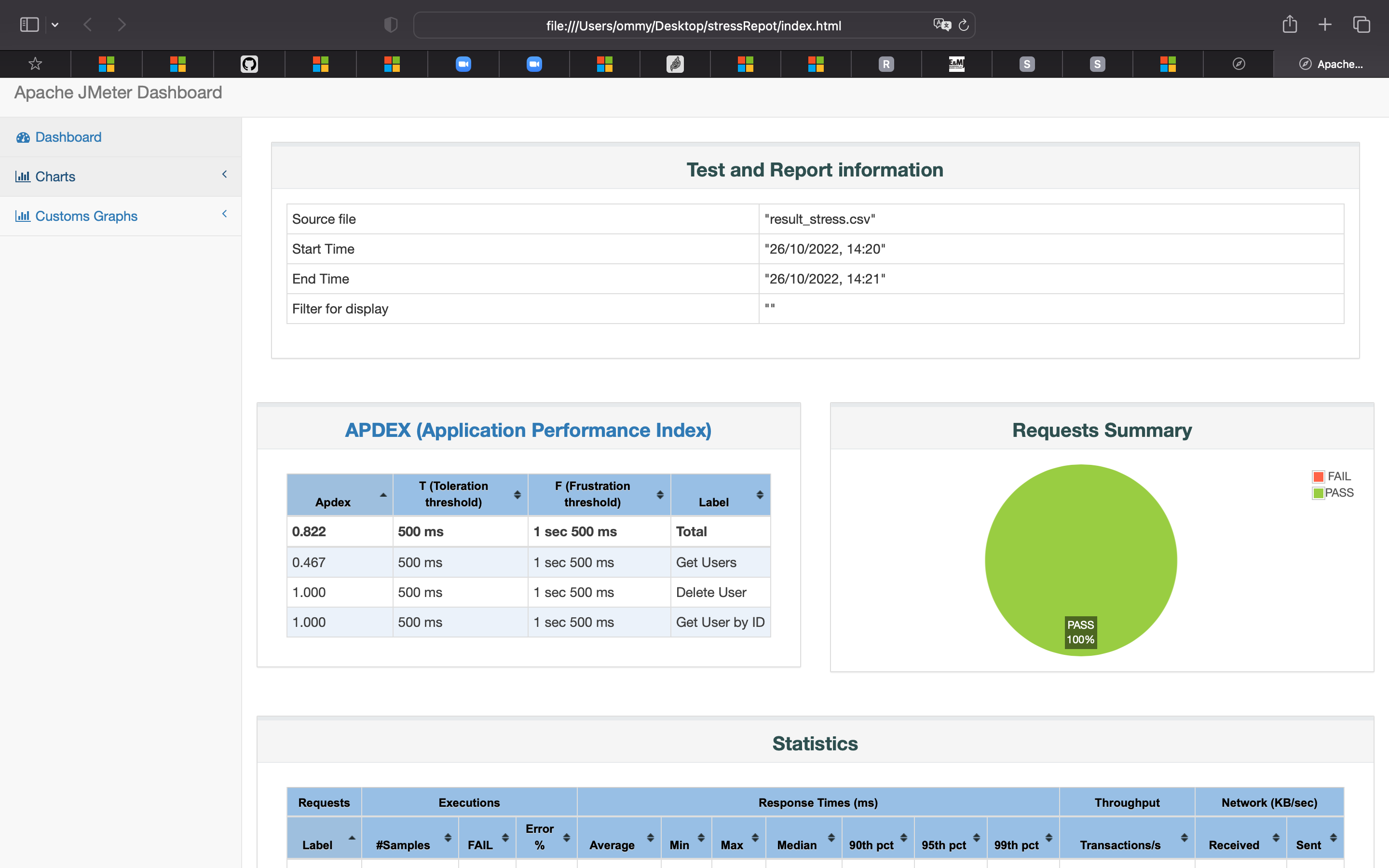Switch to the Apache browser tab
Viewport: 1389px width, 868px height.
(1331, 64)
